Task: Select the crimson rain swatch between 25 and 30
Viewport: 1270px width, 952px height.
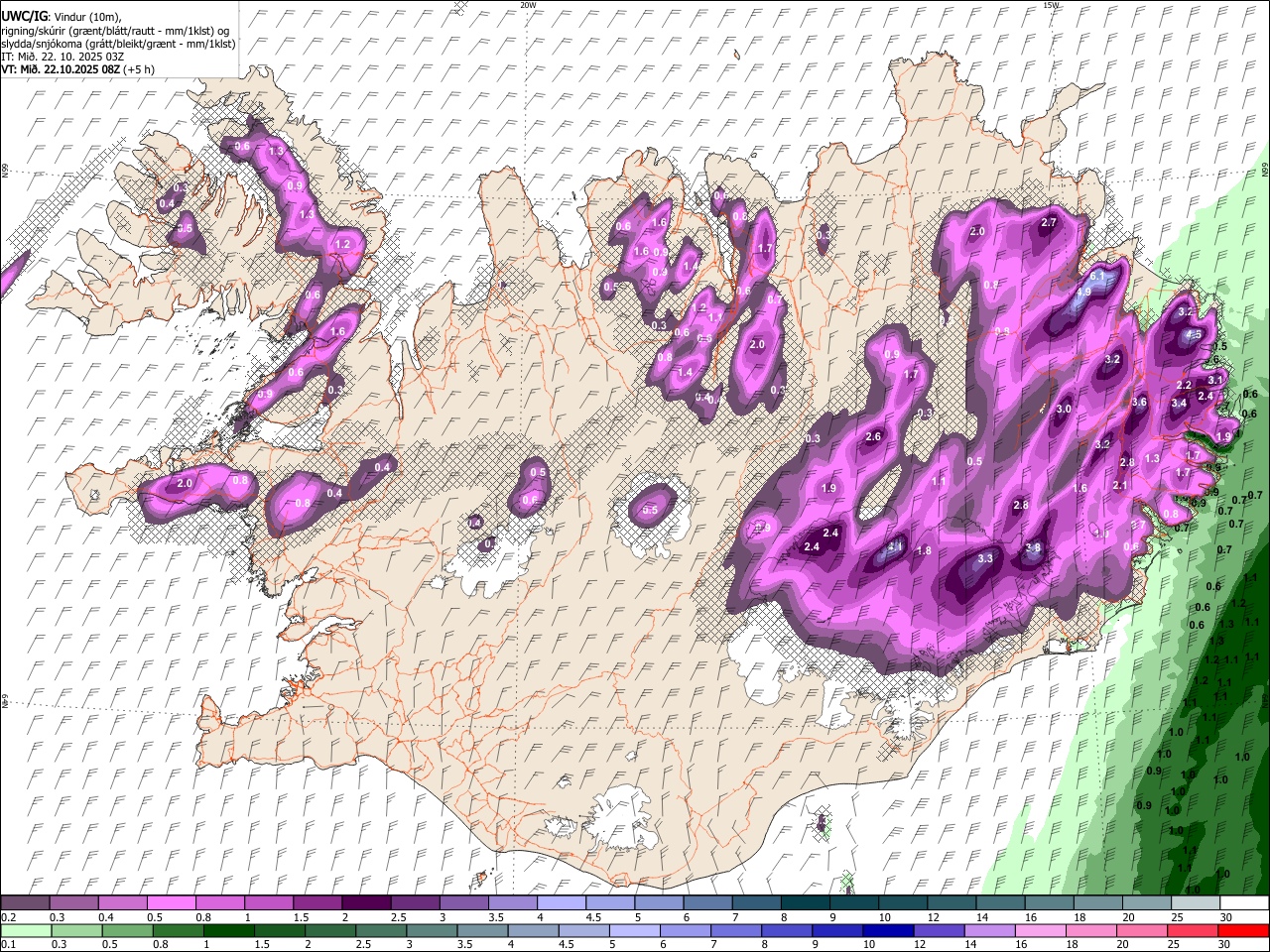Action: pos(1192,931)
